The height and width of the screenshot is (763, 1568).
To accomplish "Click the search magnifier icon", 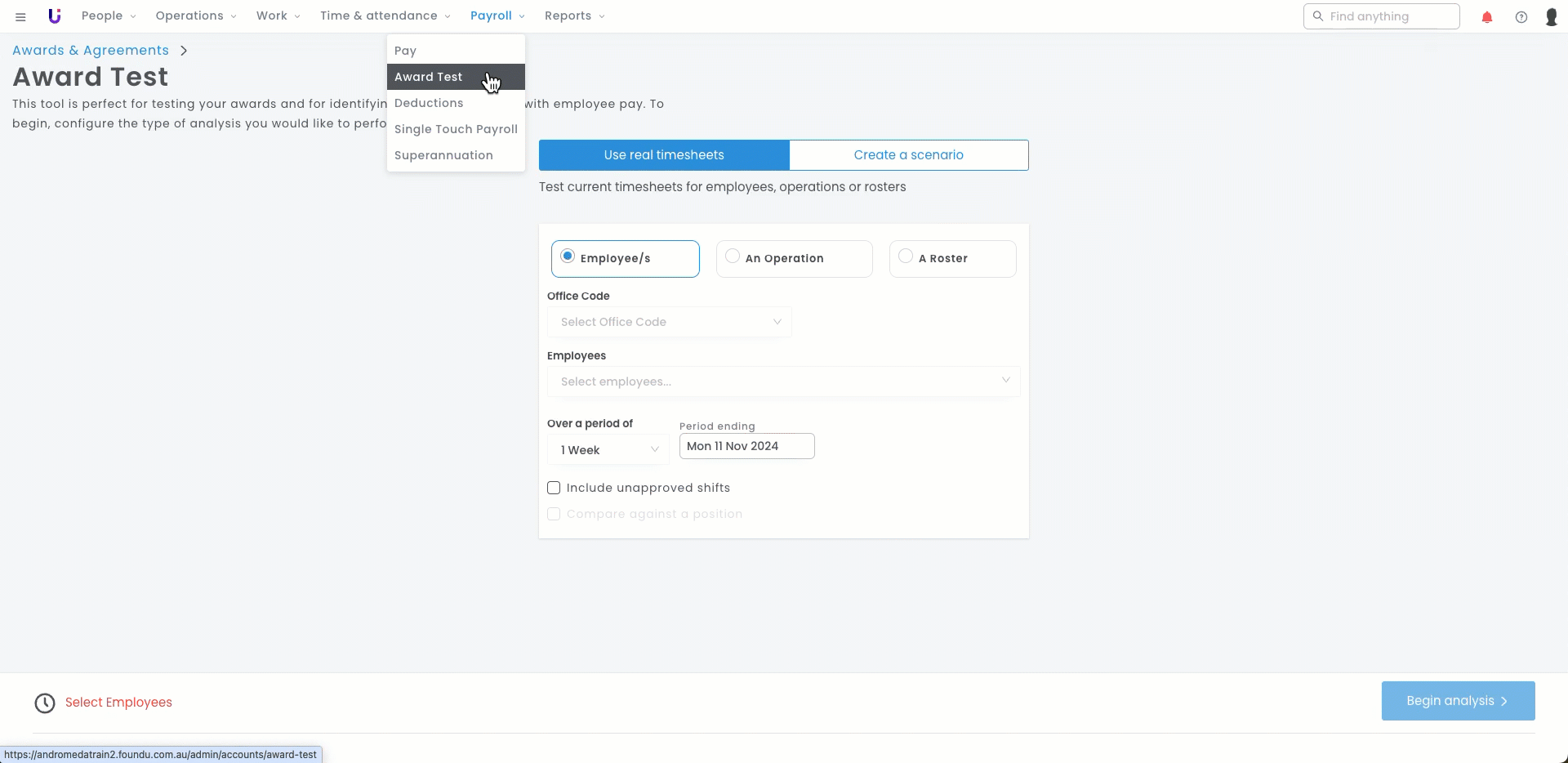I will coord(1317,16).
